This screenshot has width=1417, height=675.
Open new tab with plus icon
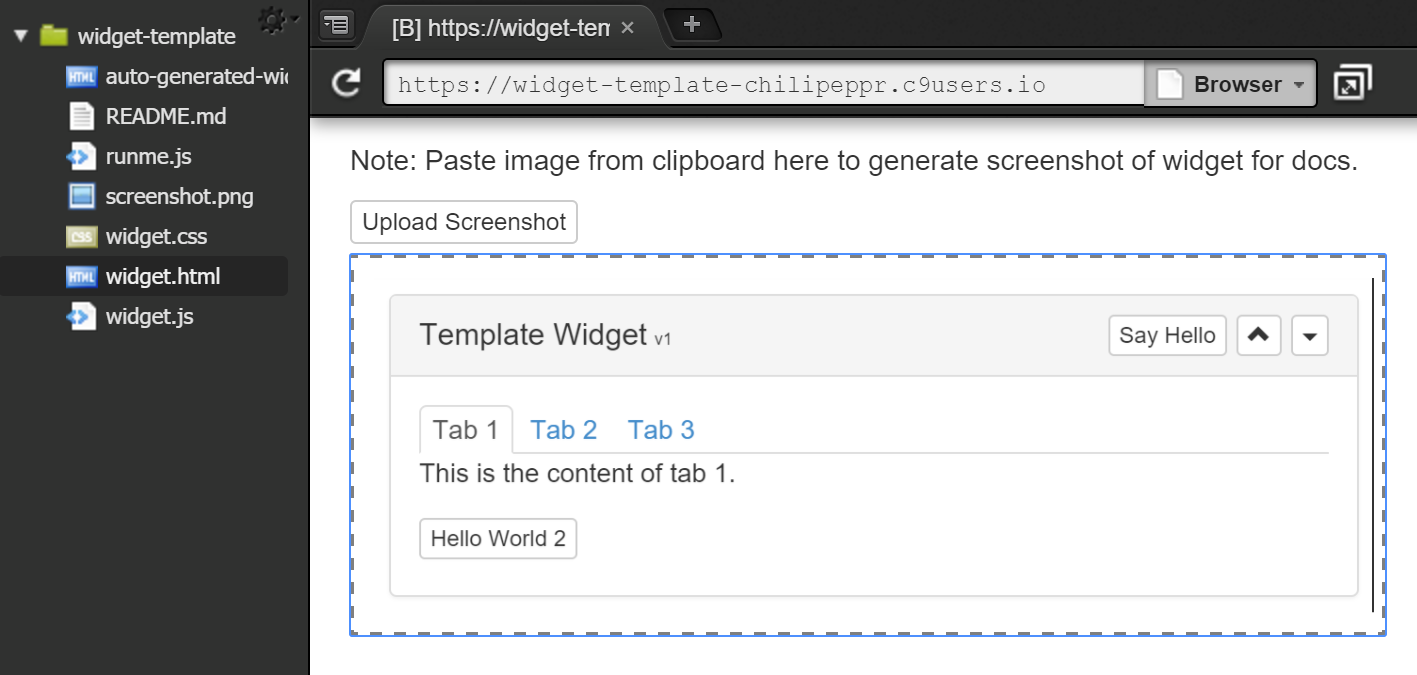click(x=691, y=25)
